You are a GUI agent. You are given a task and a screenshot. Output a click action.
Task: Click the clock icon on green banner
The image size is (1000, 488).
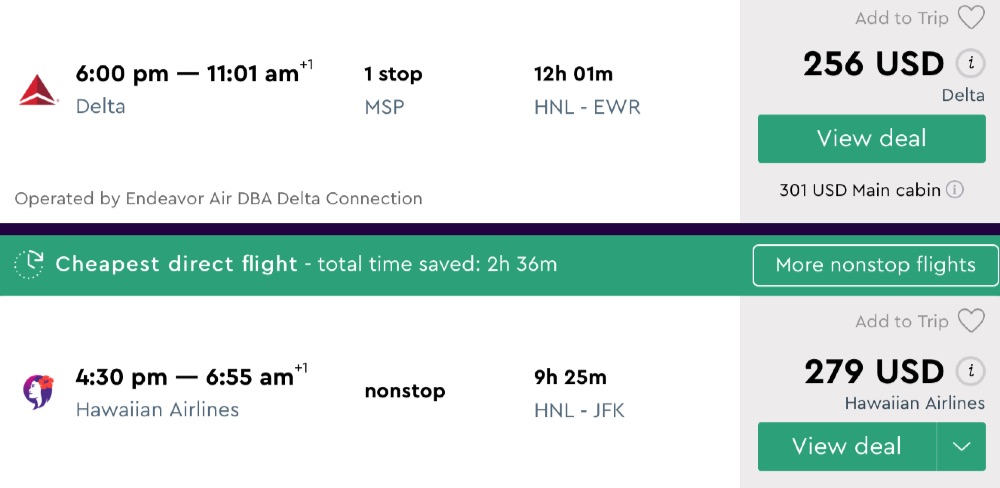pos(30,264)
